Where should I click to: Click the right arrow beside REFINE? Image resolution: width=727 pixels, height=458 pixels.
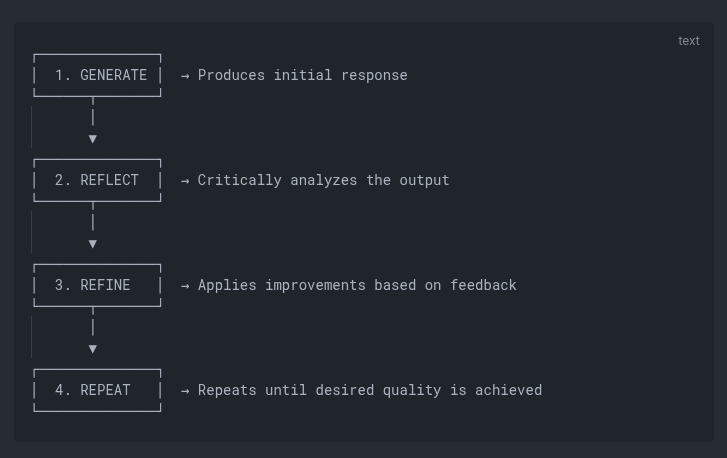point(185,285)
